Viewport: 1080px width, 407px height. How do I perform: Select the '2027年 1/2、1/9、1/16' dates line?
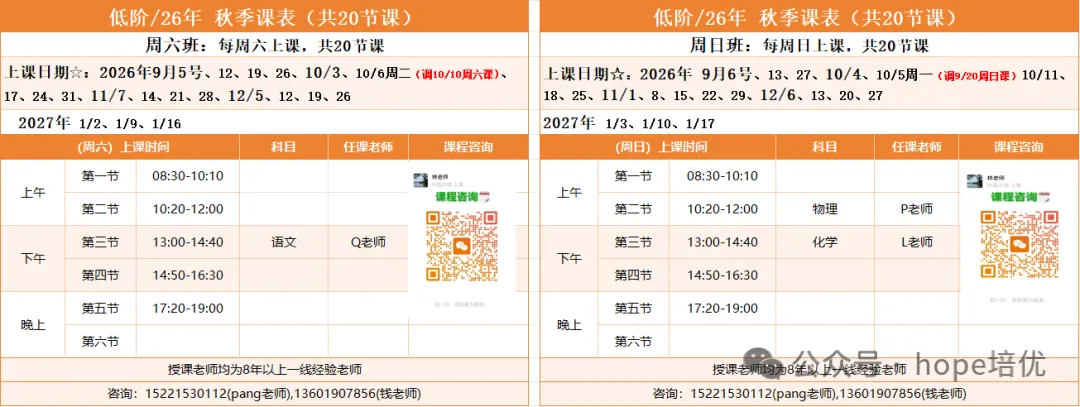click(100, 124)
